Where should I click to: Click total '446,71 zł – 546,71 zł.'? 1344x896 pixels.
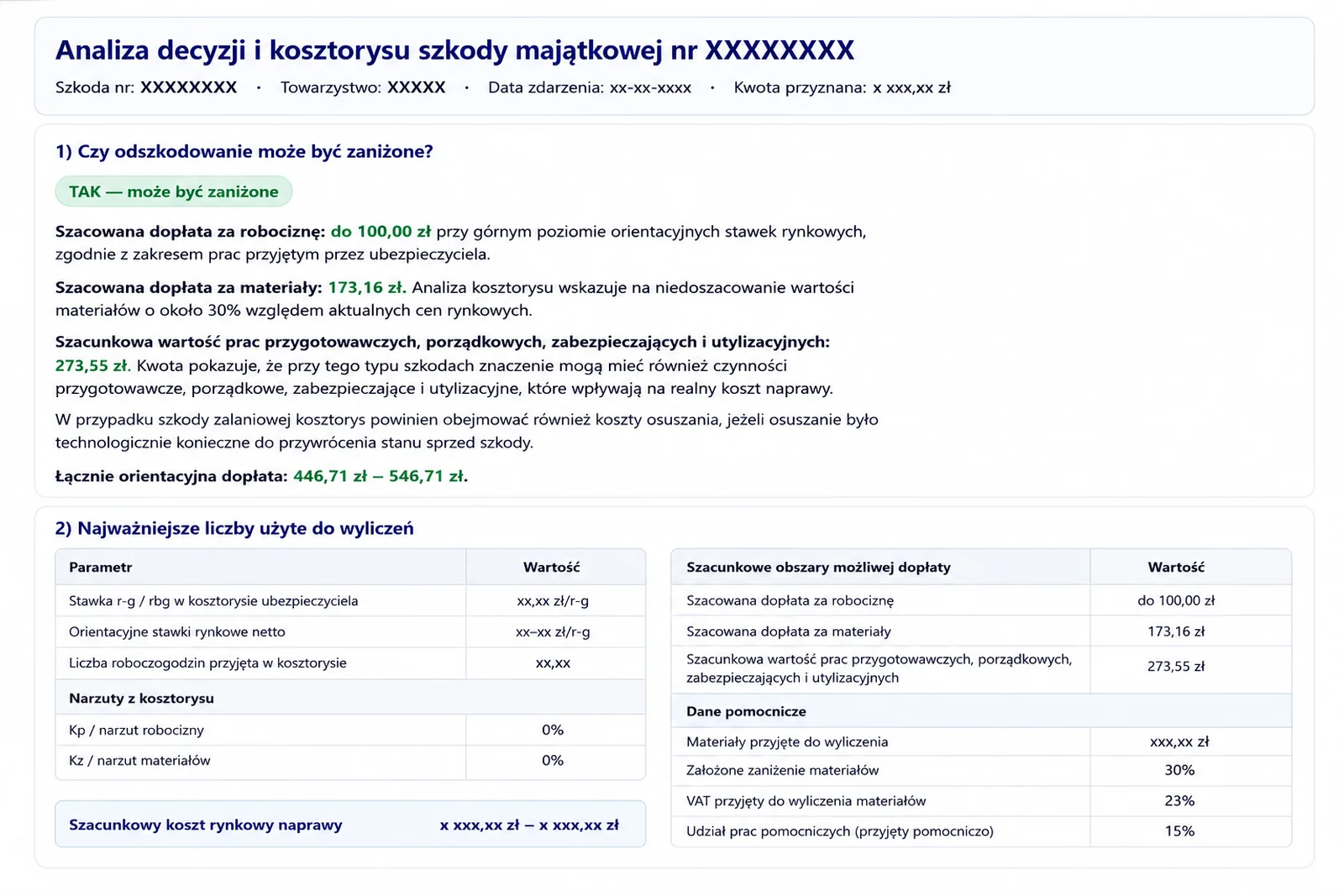[381, 476]
